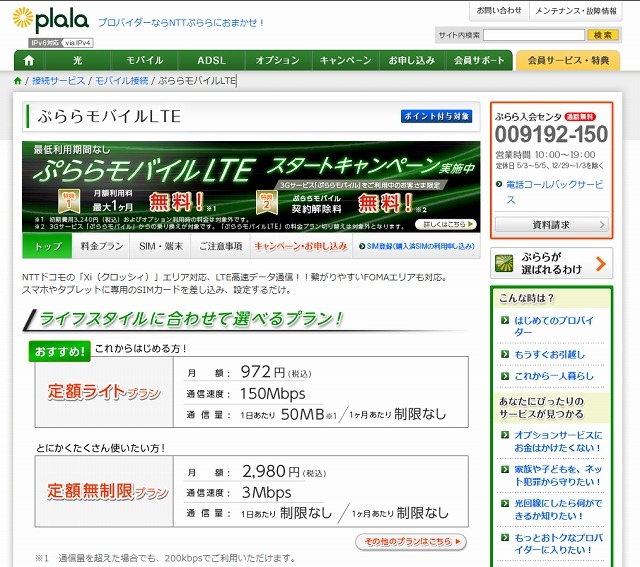Open 電話コールバックサービス link
The width and height of the screenshot is (640, 567).
tap(554, 192)
